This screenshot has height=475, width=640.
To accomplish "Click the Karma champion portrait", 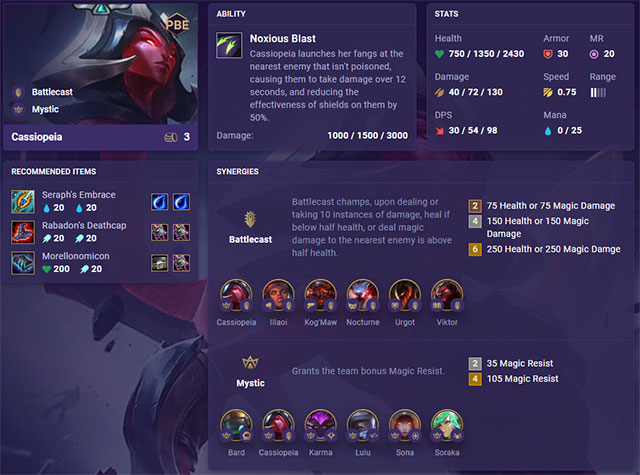I will pos(320,426).
